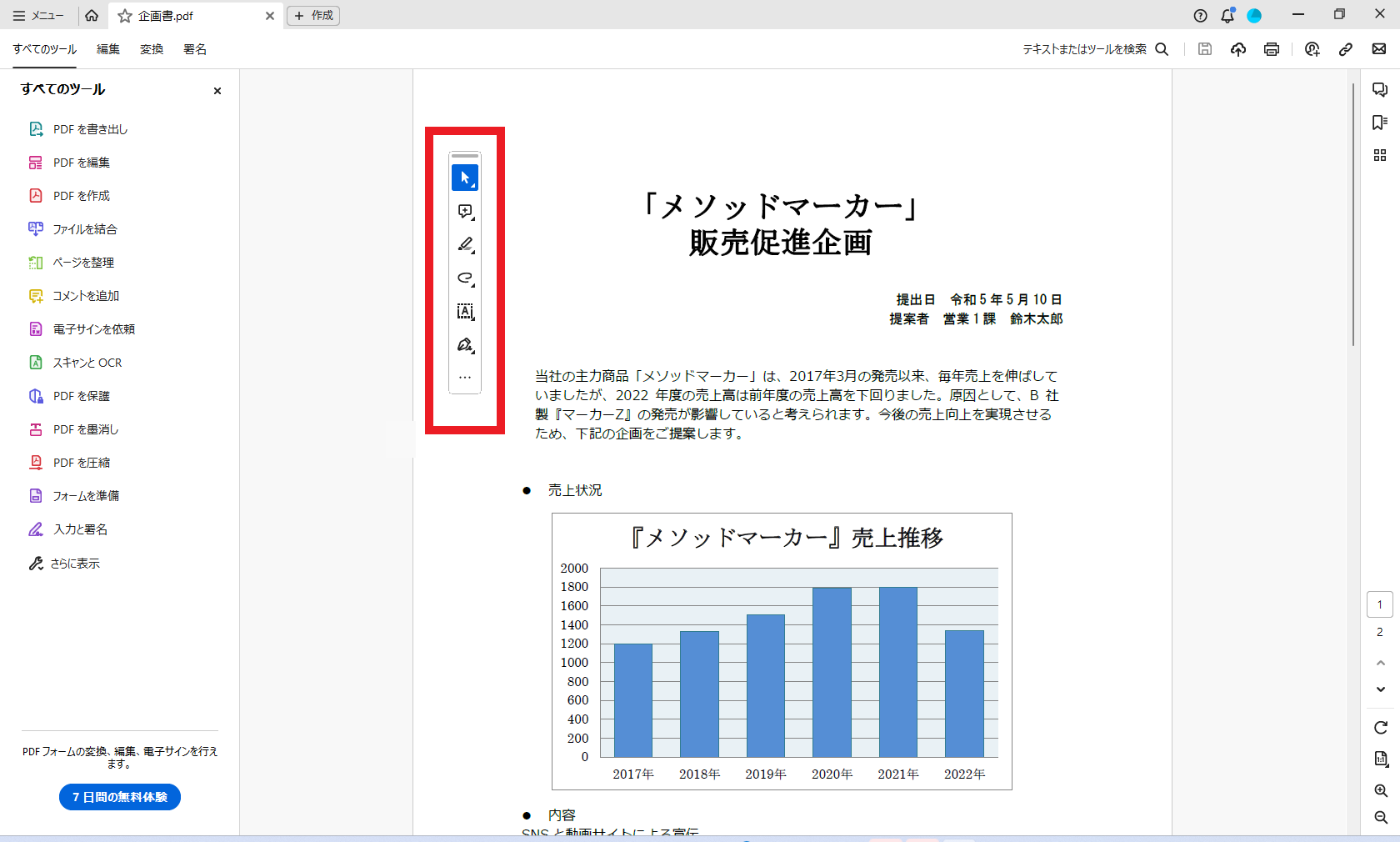Activate the Add text box tool
The height and width of the screenshot is (842, 1400).
point(465,311)
